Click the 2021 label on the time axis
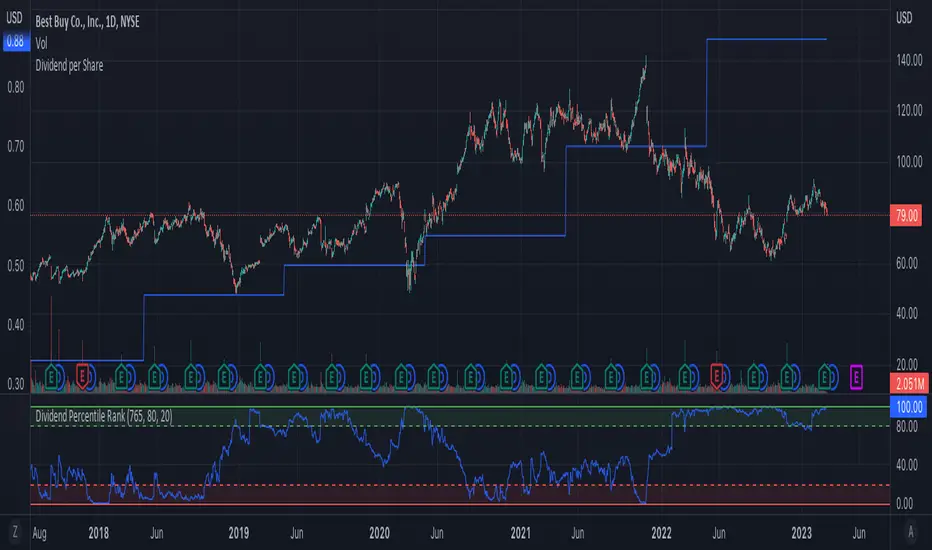Screen dimensions: 932x550 (521, 533)
